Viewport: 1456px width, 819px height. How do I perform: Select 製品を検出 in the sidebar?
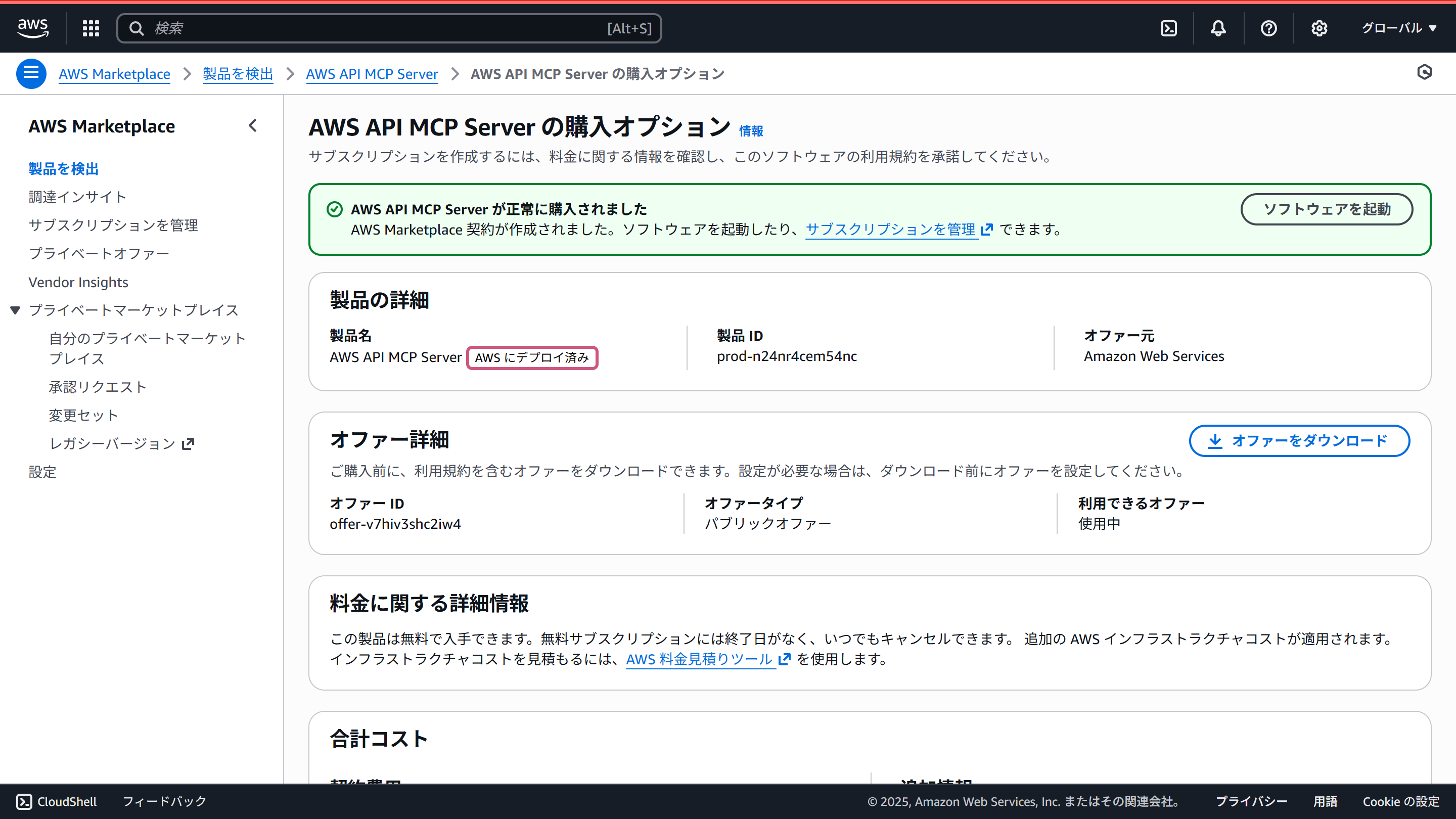coord(63,168)
